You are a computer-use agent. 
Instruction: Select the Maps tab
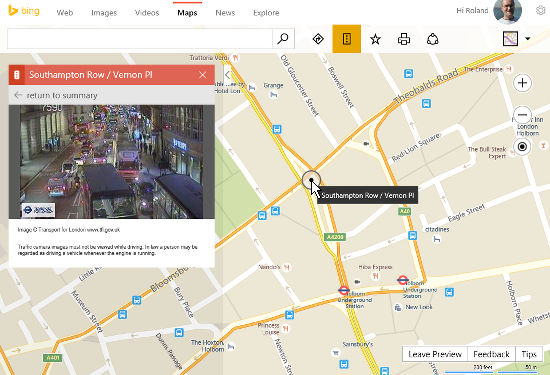point(187,13)
